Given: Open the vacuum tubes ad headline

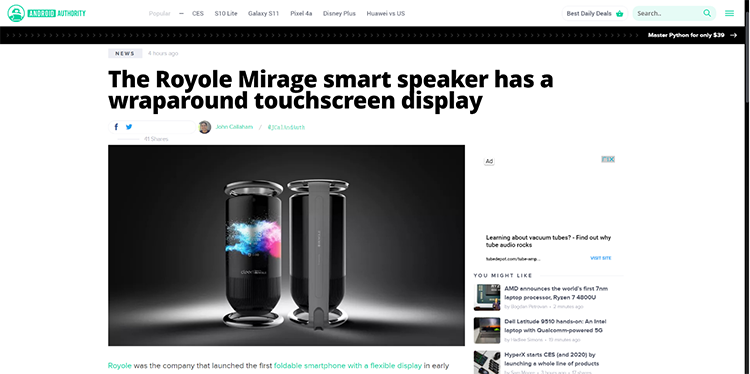Looking at the screenshot, I should [548, 241].
